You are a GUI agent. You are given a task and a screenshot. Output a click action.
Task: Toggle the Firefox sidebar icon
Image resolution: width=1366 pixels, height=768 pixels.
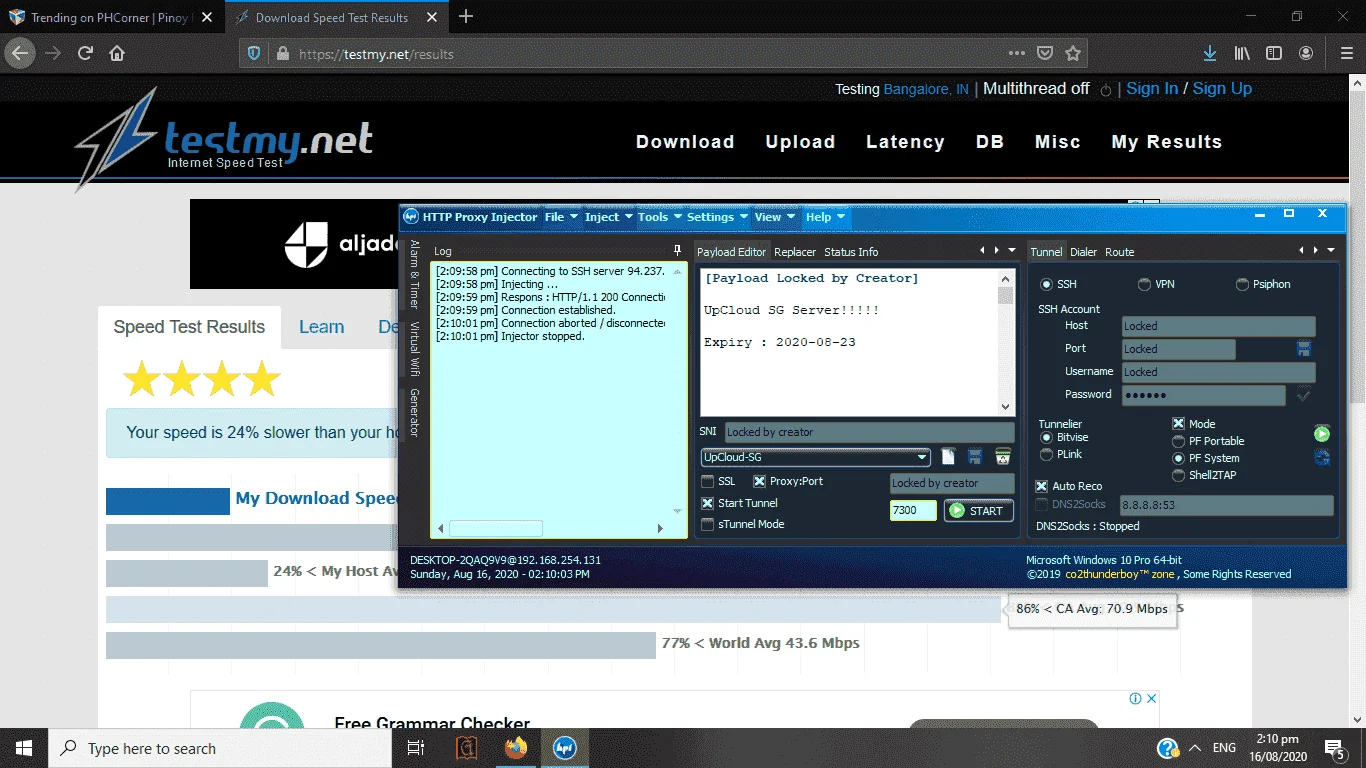(1274, 53)
